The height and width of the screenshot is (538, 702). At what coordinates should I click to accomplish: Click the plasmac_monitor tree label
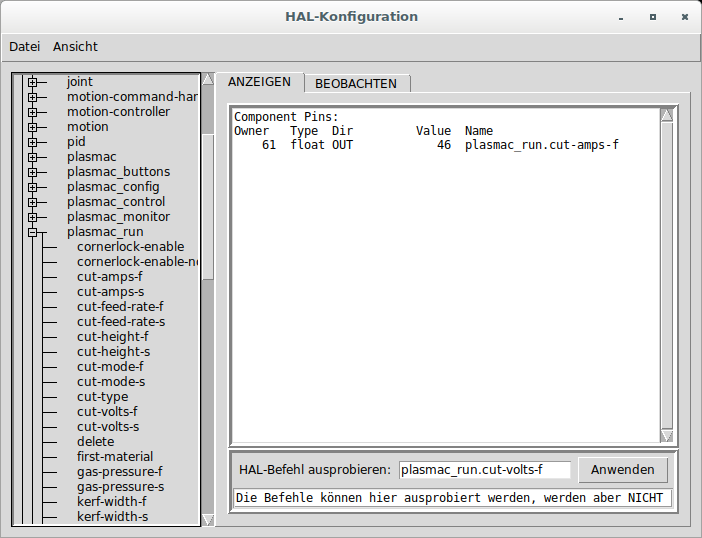click(118, 217)
